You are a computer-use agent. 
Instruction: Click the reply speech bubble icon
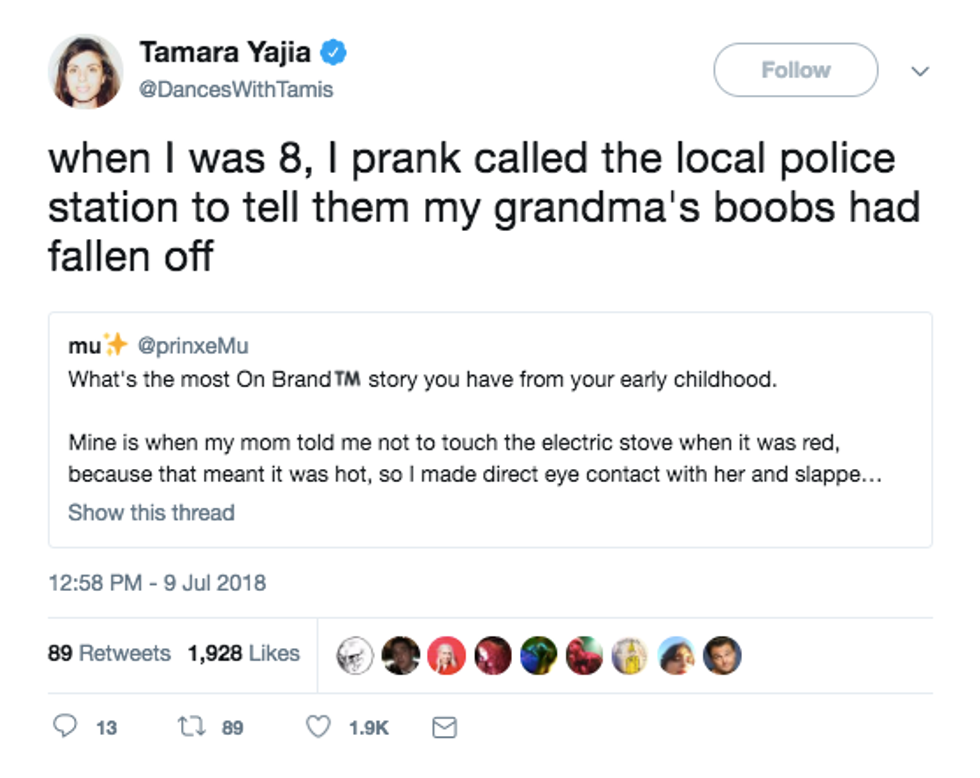click(66, 728)
